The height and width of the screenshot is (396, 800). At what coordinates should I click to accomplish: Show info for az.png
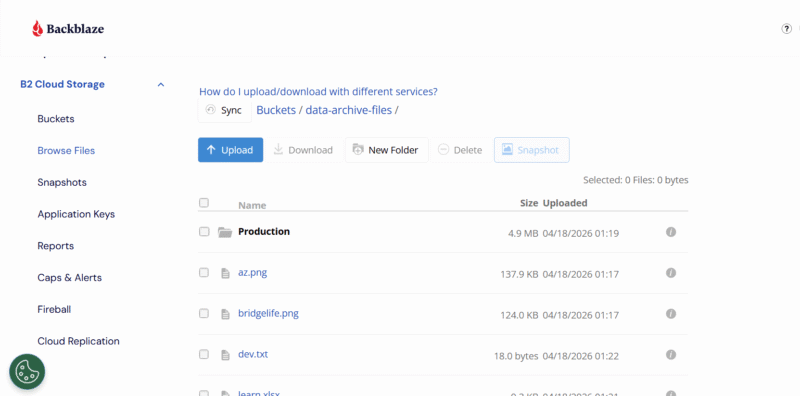pyautogui.click(x=671, y=273)
